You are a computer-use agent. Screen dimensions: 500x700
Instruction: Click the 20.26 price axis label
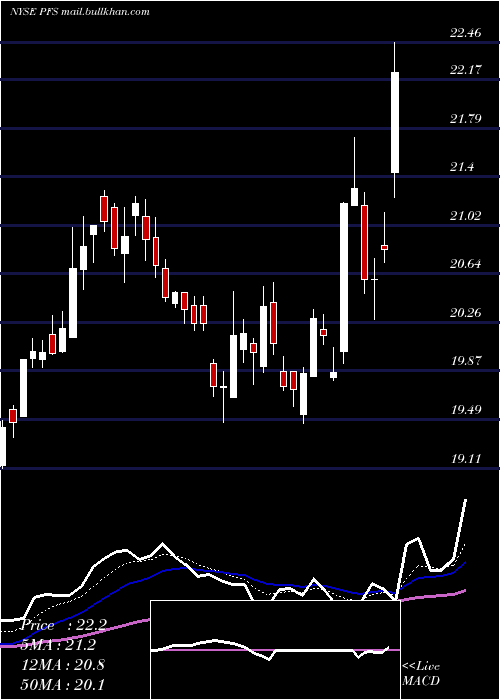tap(466, 312)
